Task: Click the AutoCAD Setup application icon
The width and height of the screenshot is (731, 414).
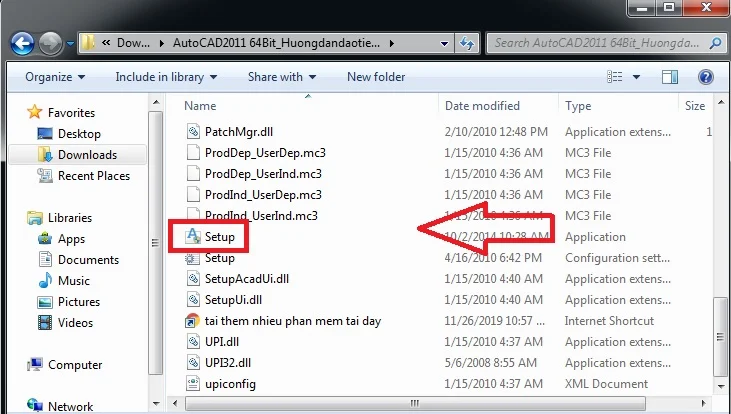Action: 193,236
